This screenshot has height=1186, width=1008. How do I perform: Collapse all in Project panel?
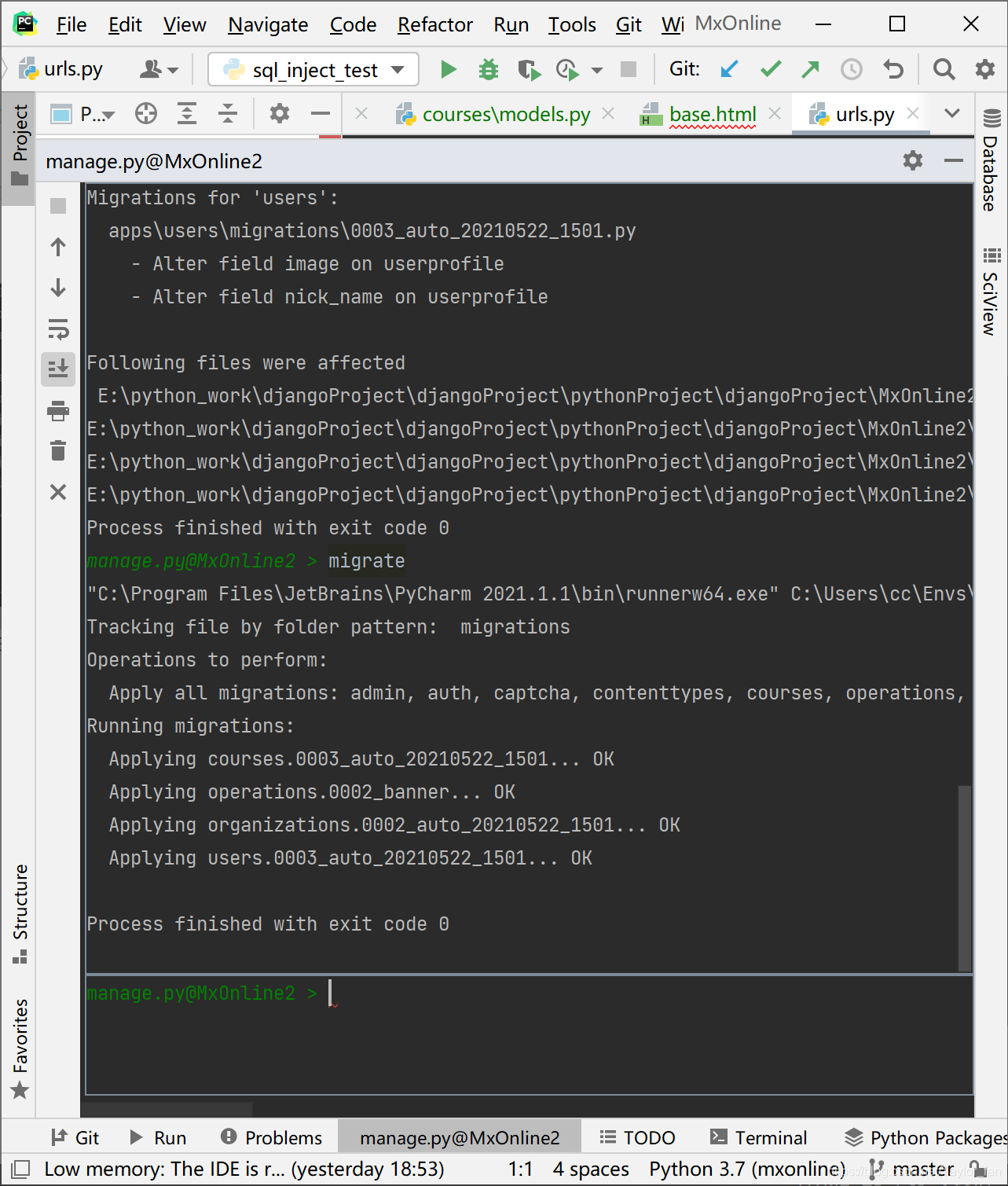point(228,114)
